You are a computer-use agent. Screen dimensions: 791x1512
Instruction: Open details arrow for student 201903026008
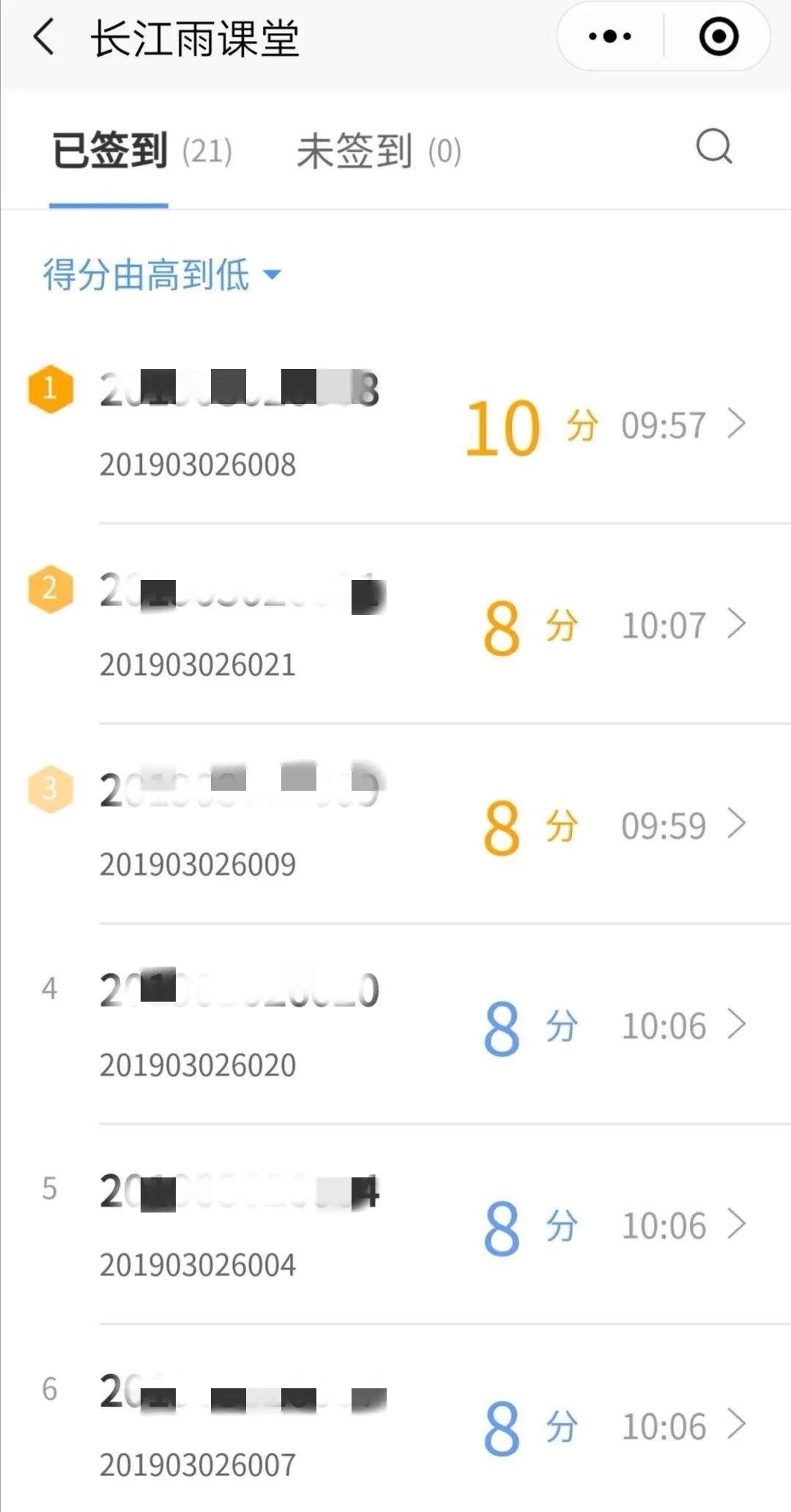click(737, 423)
